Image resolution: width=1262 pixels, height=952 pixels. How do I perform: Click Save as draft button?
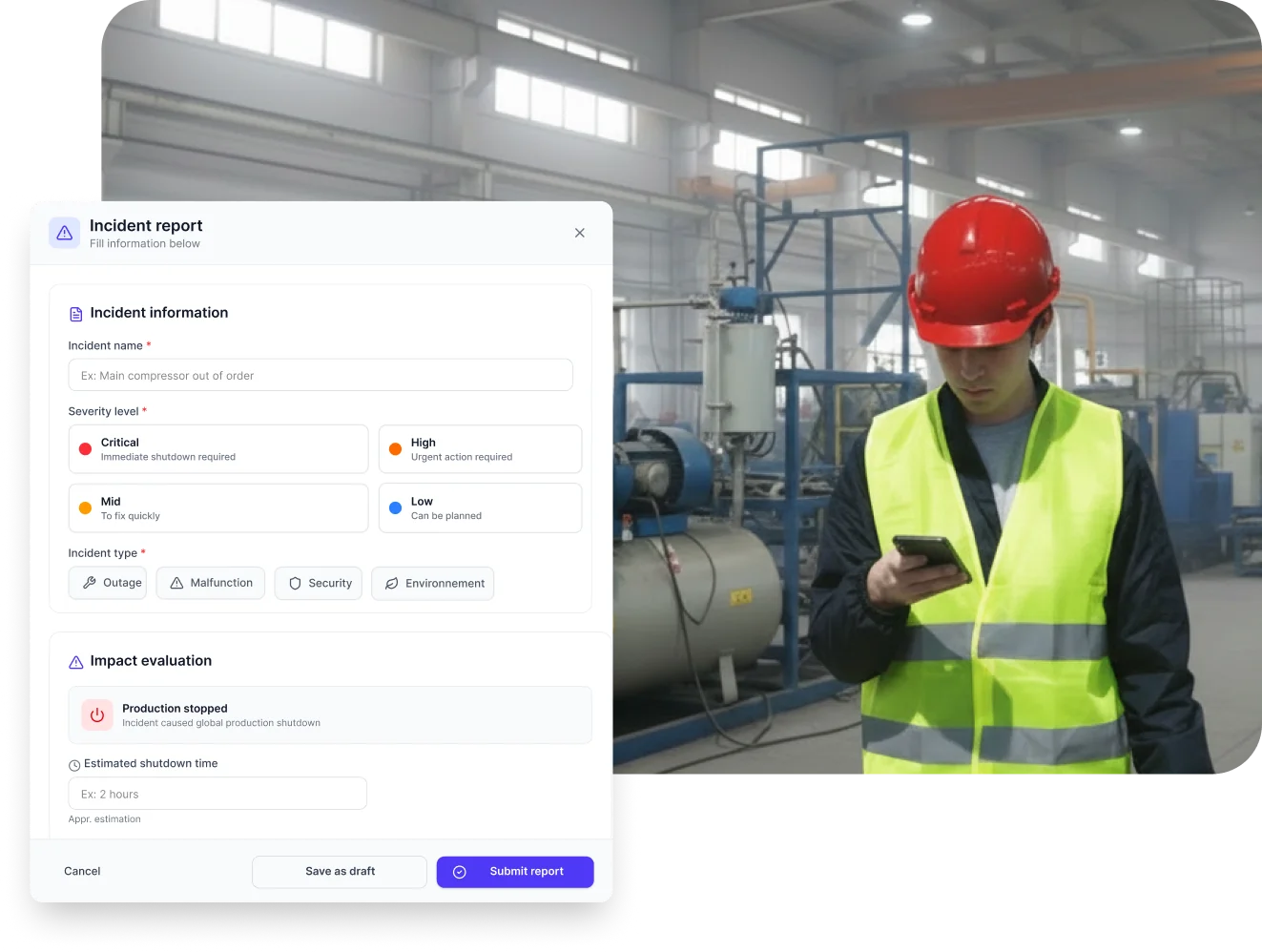(x=340, y=872)
